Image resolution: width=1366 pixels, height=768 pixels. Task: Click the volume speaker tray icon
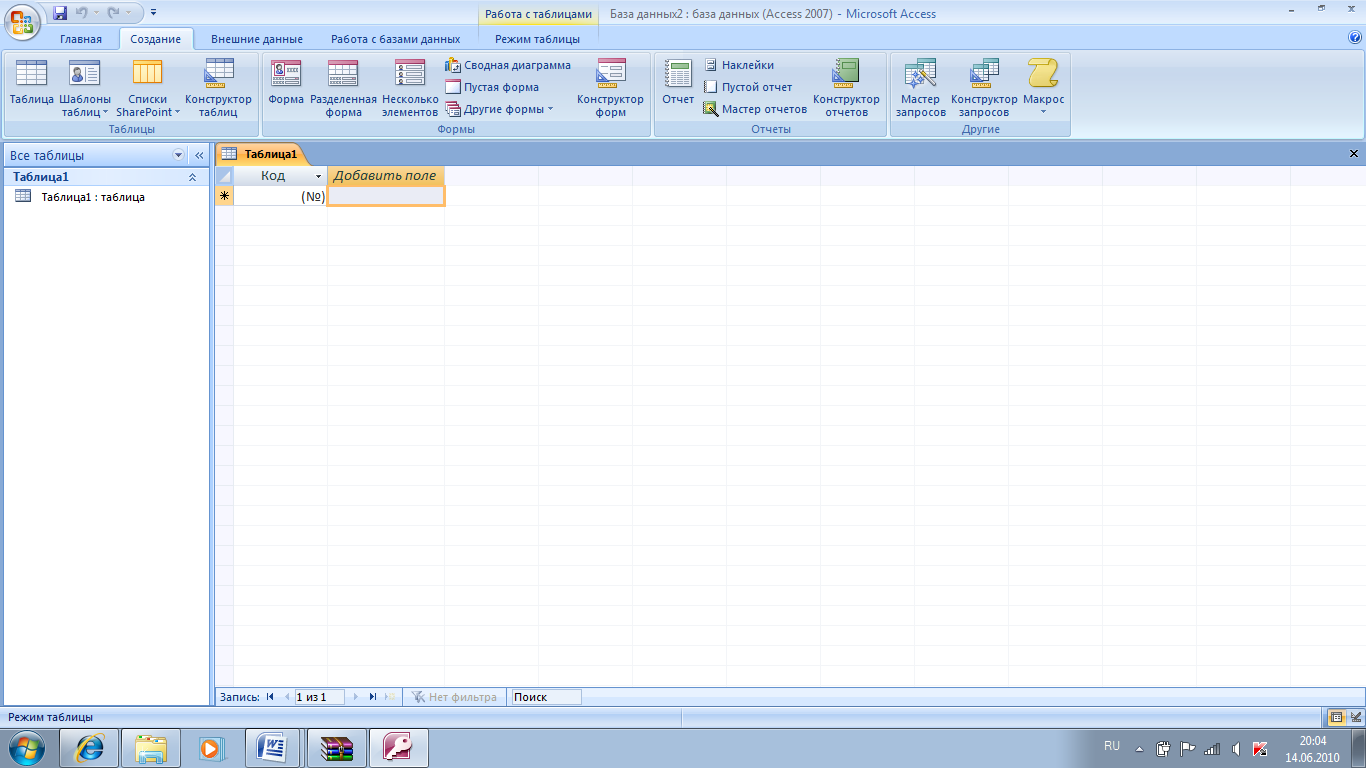click(1236, 748)
